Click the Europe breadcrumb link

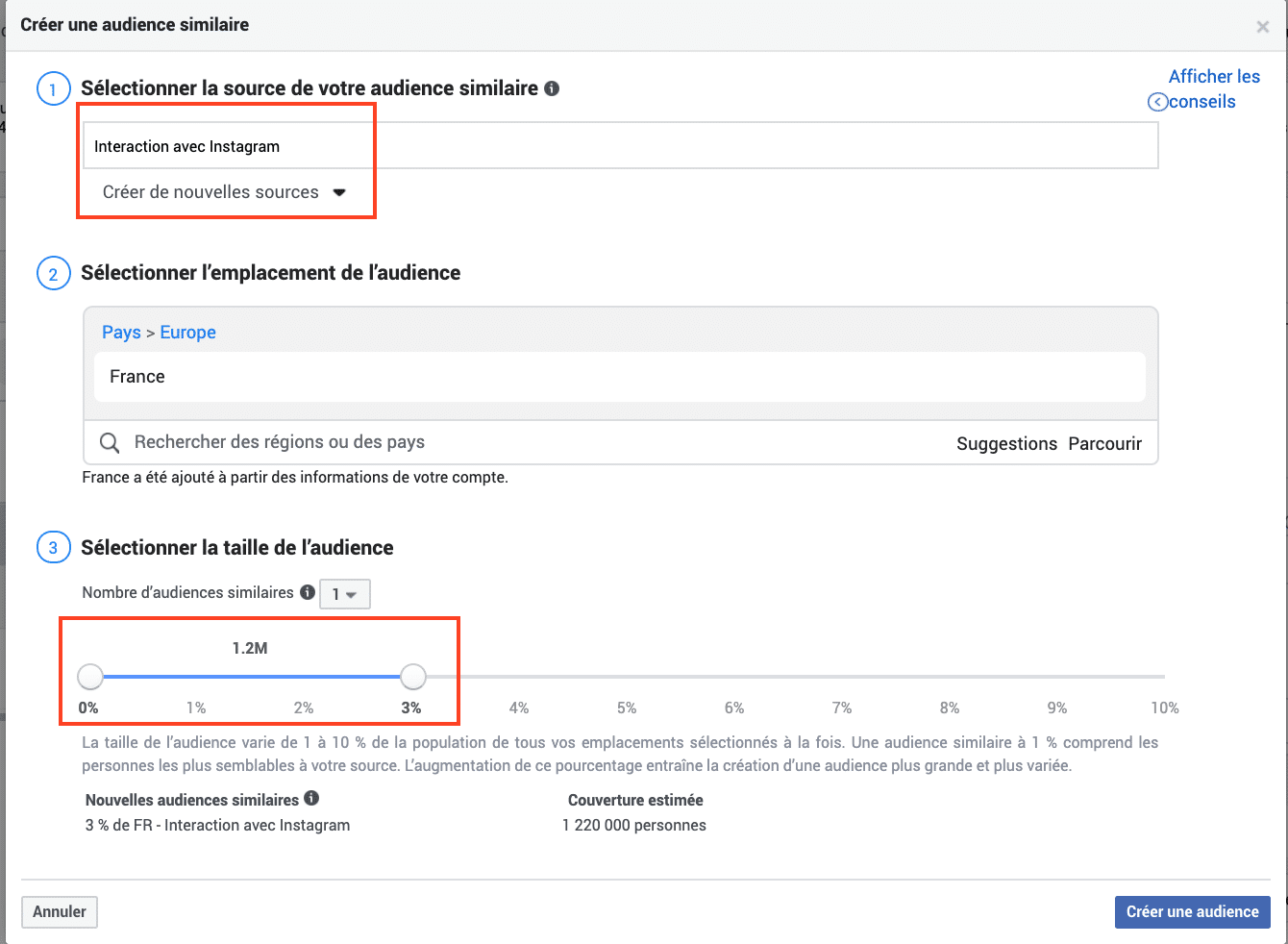(187, 333)
